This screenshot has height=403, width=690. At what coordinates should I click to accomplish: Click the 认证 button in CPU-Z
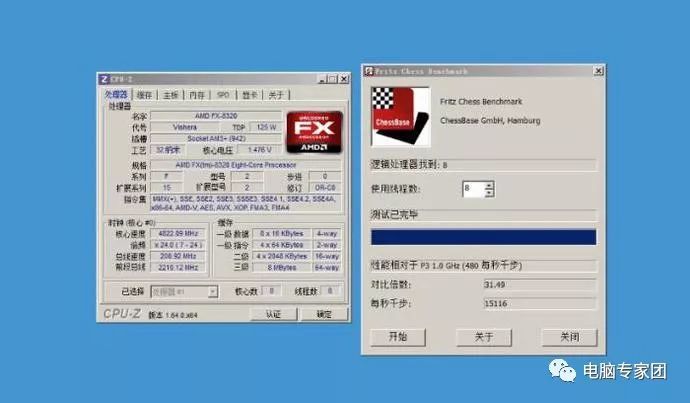(x=273, y=314)
